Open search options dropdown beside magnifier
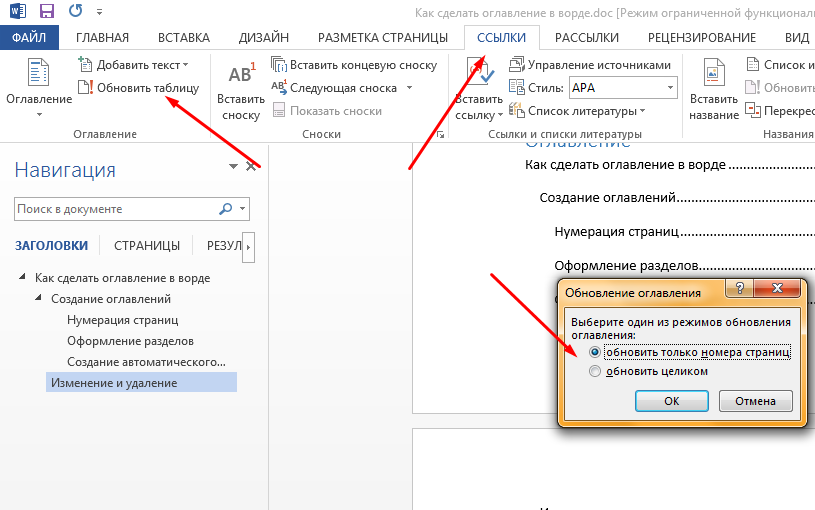 pyautogui.click(x=242, y=209)
